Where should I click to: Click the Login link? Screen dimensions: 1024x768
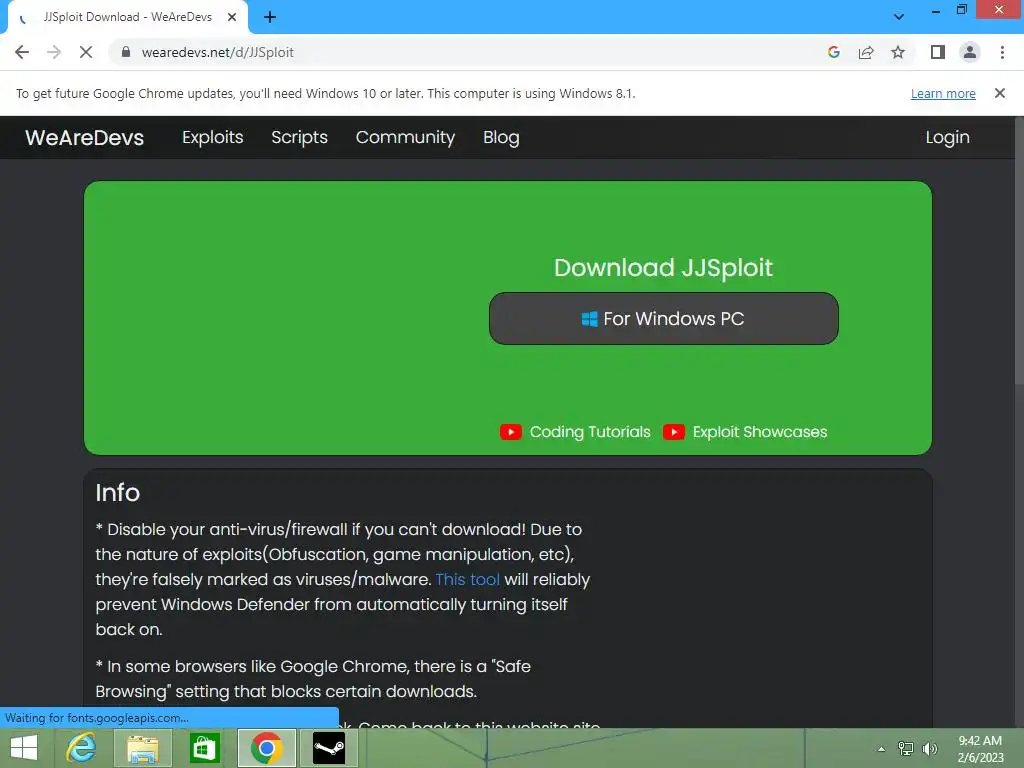(x=947, y=137)
